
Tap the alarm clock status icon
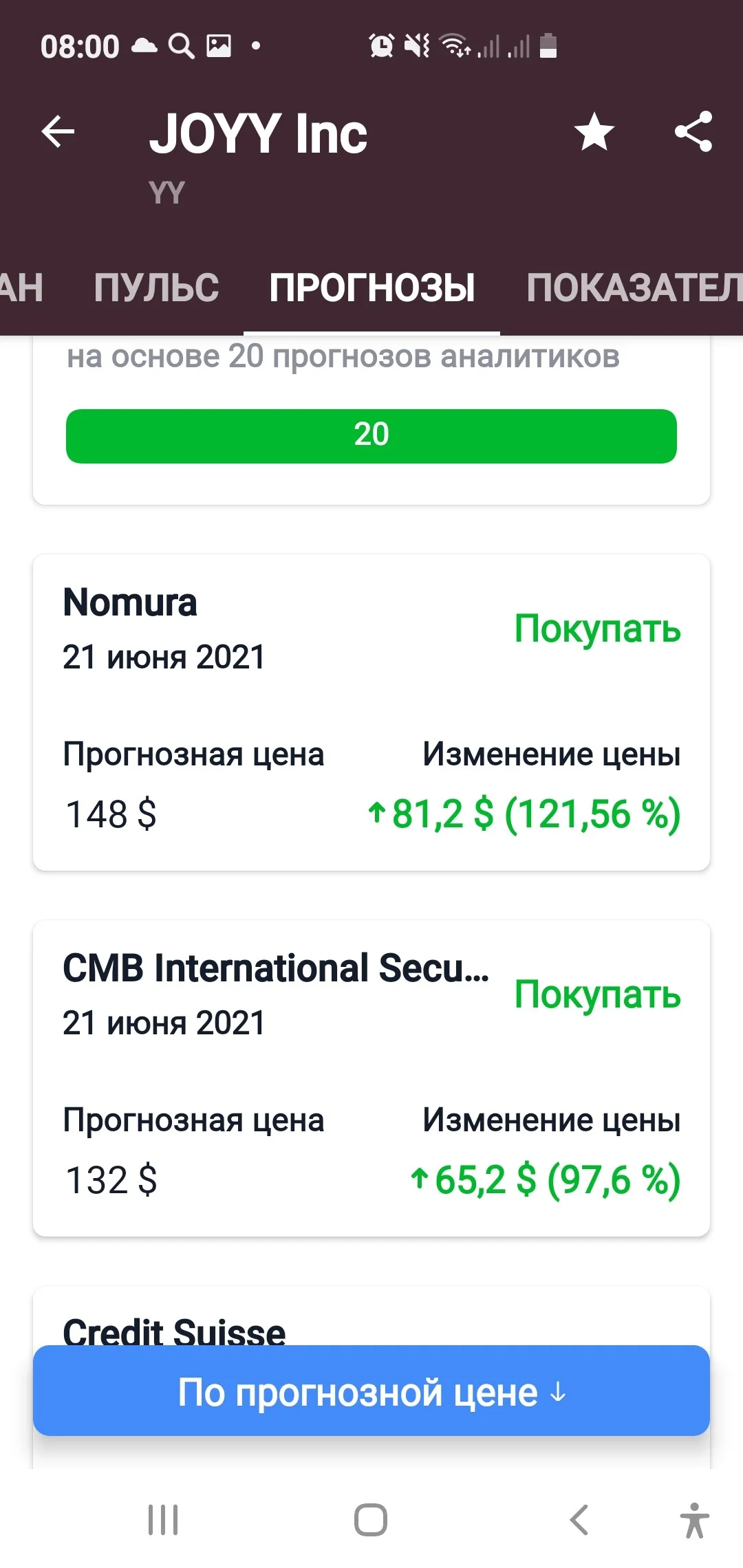[382, 46]
